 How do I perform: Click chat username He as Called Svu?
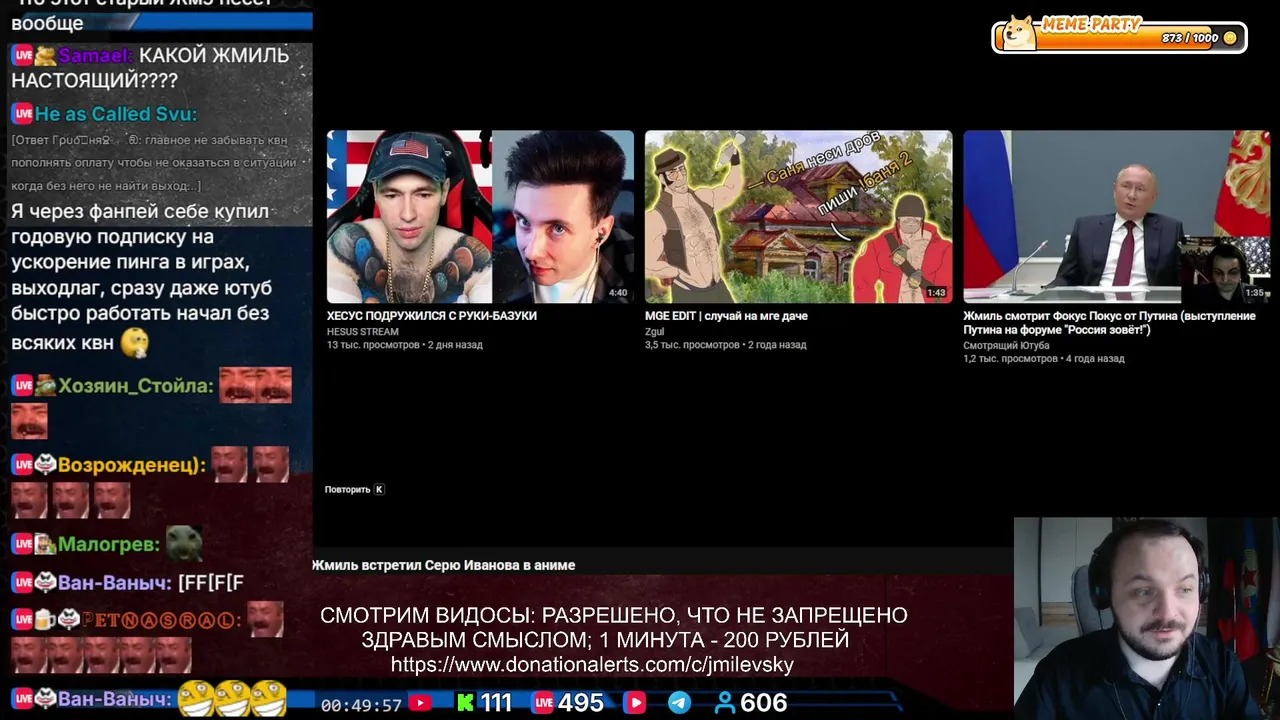pos(116,114)
